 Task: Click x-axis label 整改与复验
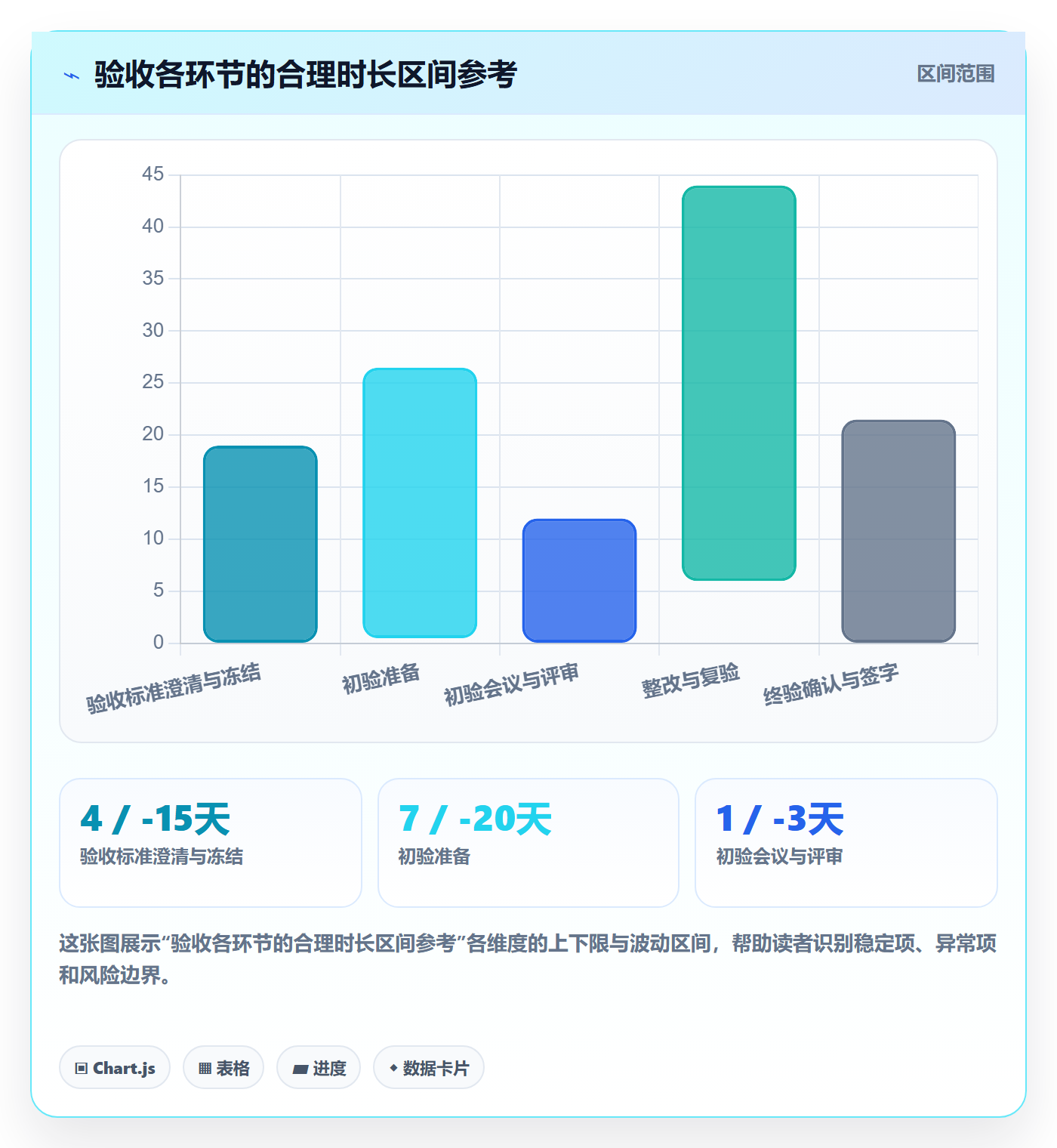pyautogui.click(x=691, y=680)
